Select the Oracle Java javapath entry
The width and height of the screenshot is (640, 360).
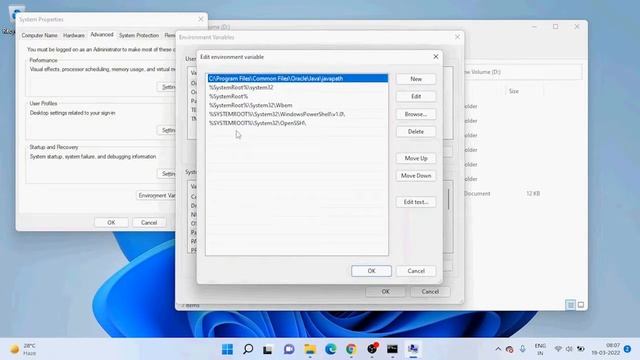click(298, 78)
